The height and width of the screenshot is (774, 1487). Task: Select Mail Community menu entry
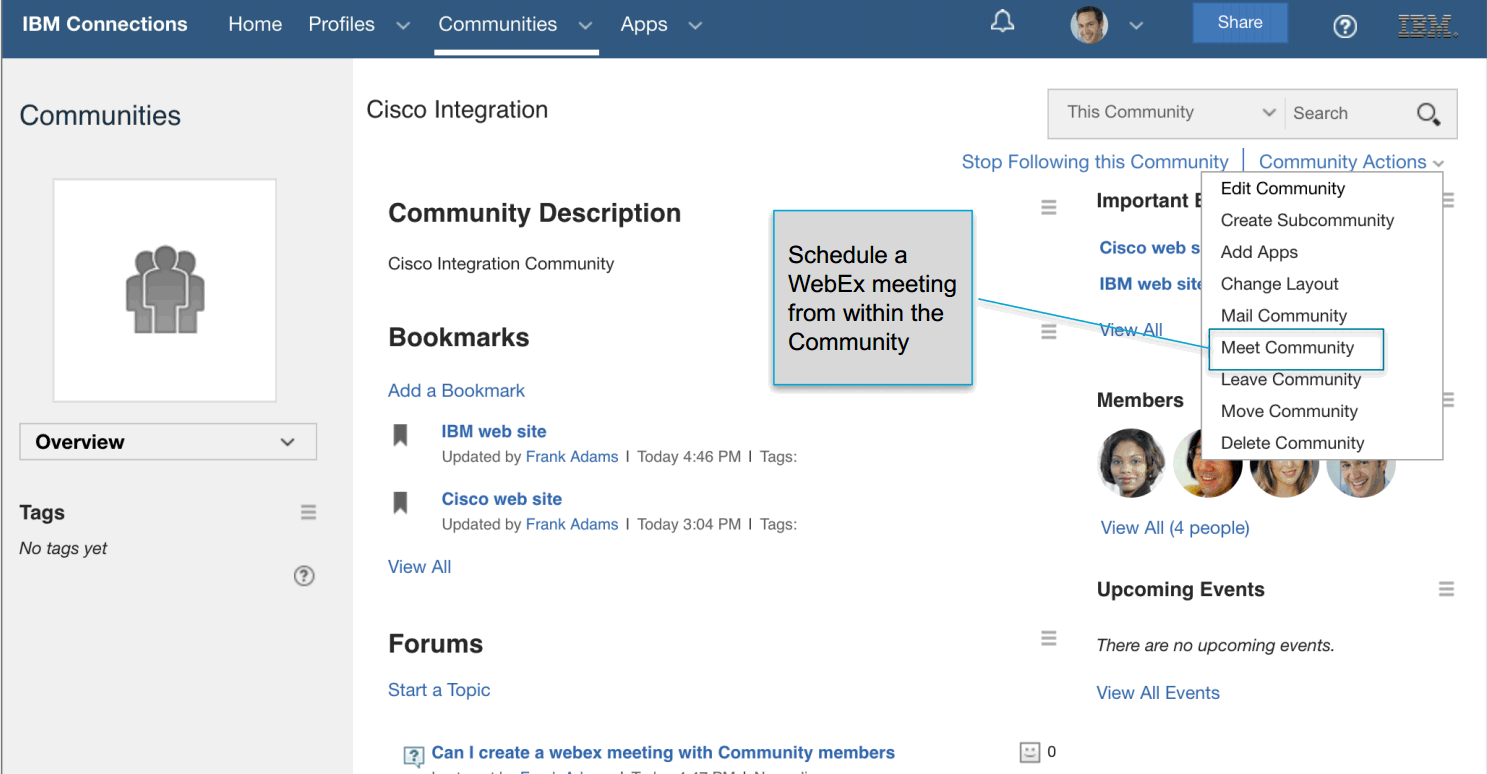pyautogui.click(x=1284, y=316)
